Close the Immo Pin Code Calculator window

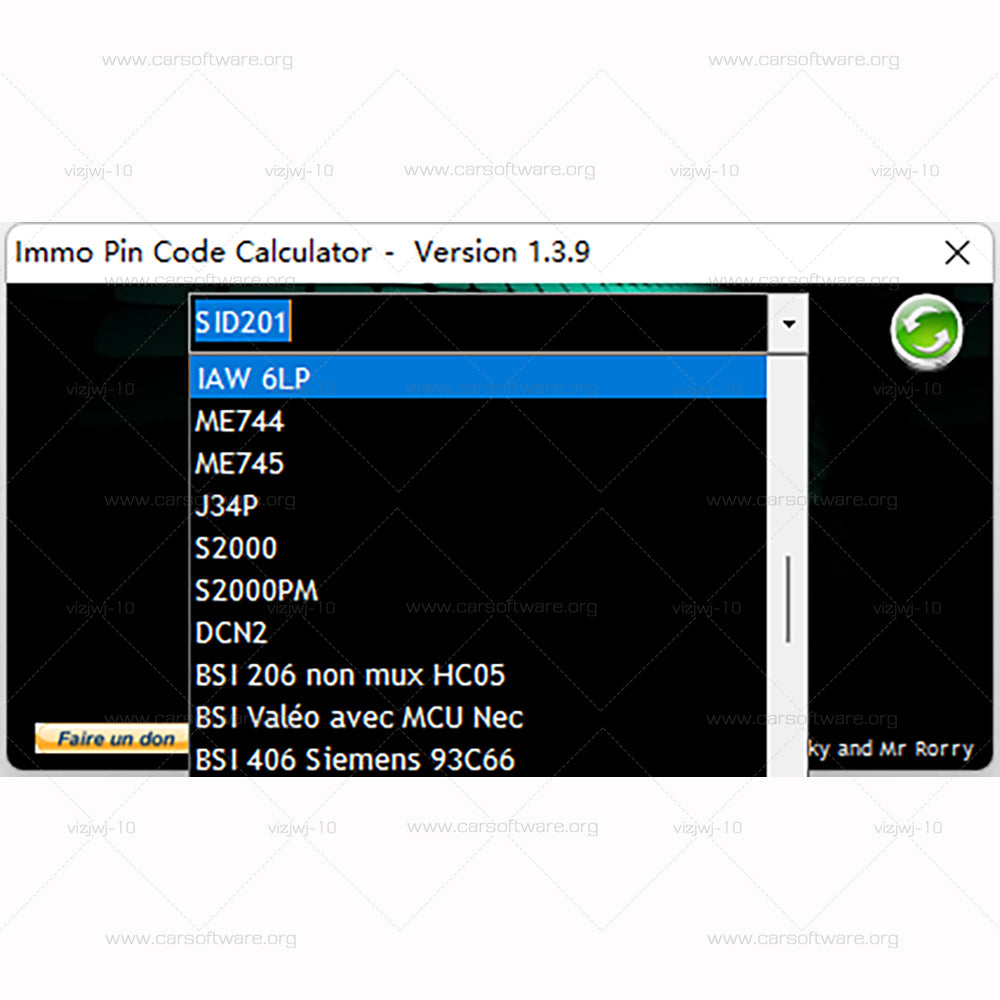957,253
